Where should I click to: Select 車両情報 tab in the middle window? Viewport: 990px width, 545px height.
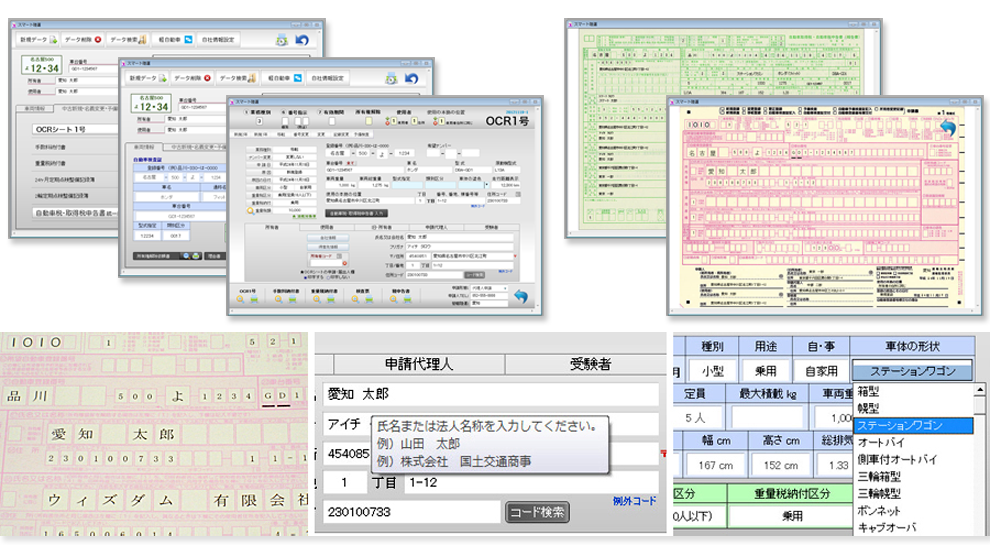(x=144, y=147)
